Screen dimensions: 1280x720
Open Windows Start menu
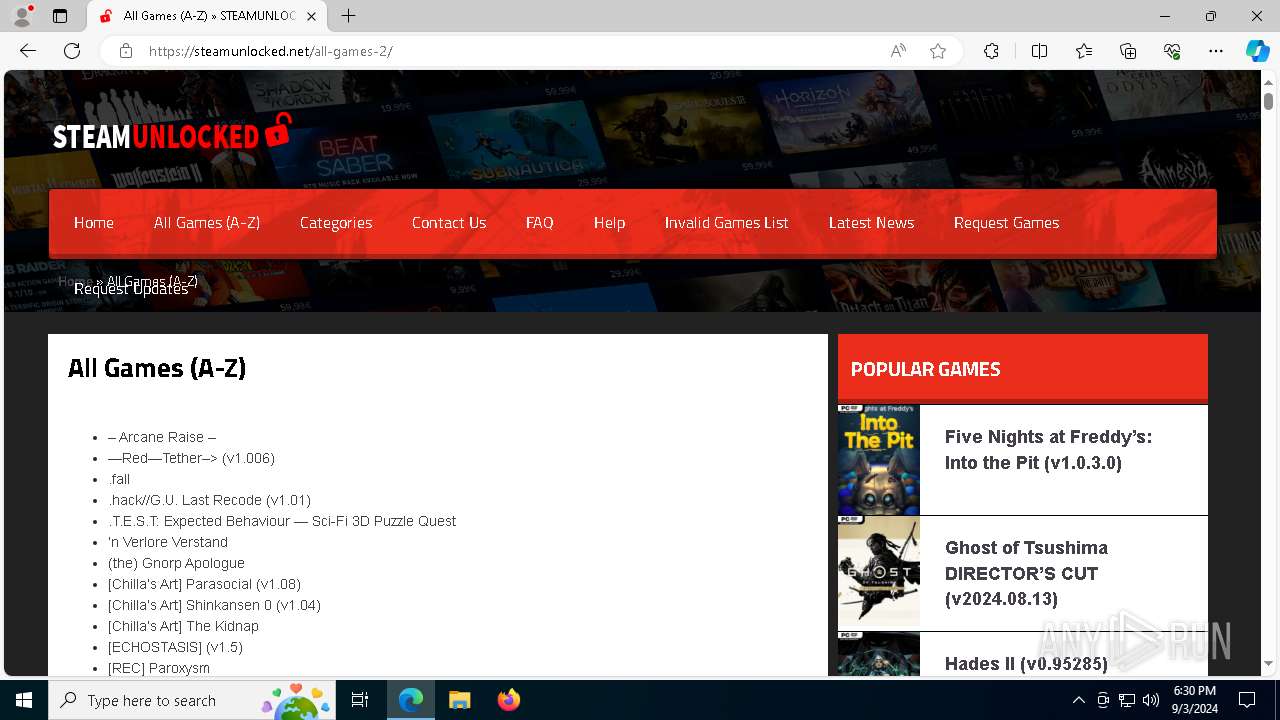pos(24,700)
